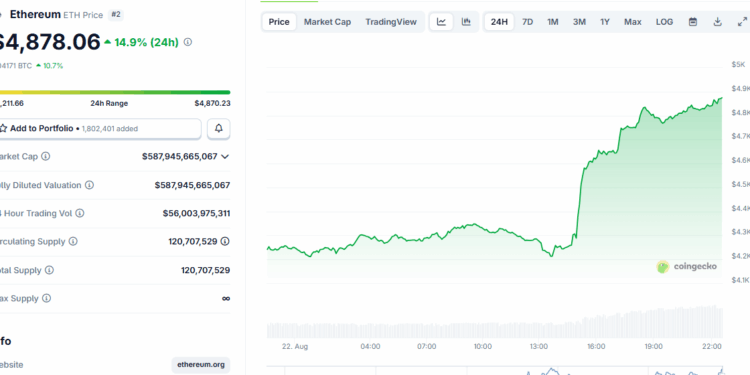Click the $56,003,975,311 trading volume value
The image size is (750, 375).
coord(196,213)
